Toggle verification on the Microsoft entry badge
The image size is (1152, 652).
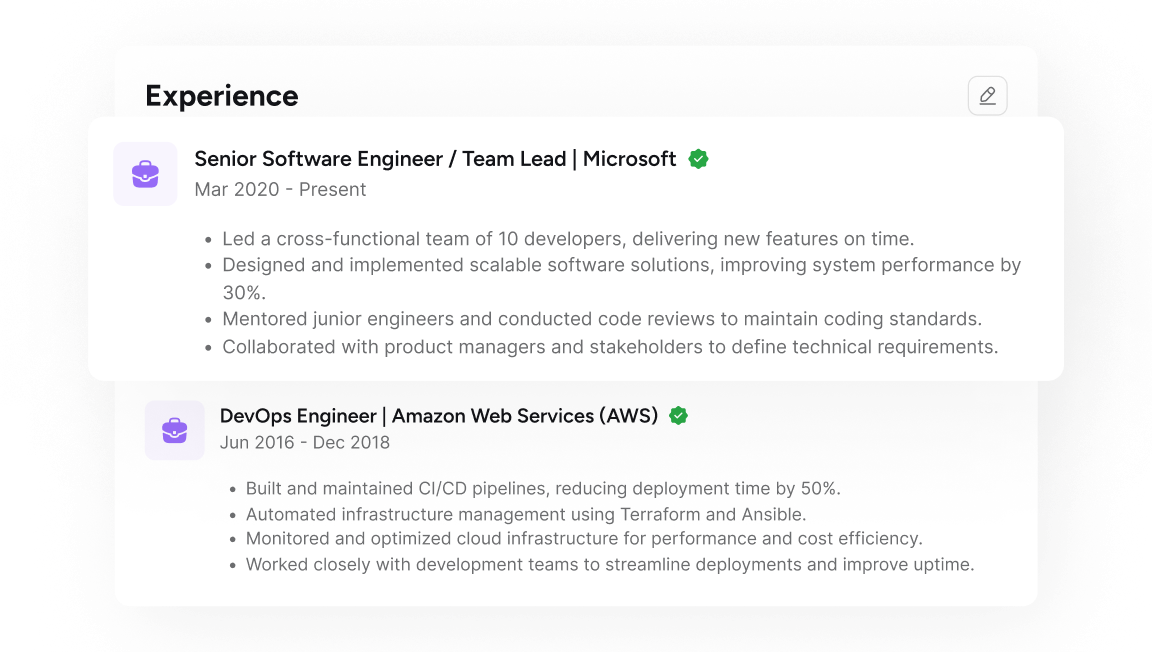tap(698, 158)
